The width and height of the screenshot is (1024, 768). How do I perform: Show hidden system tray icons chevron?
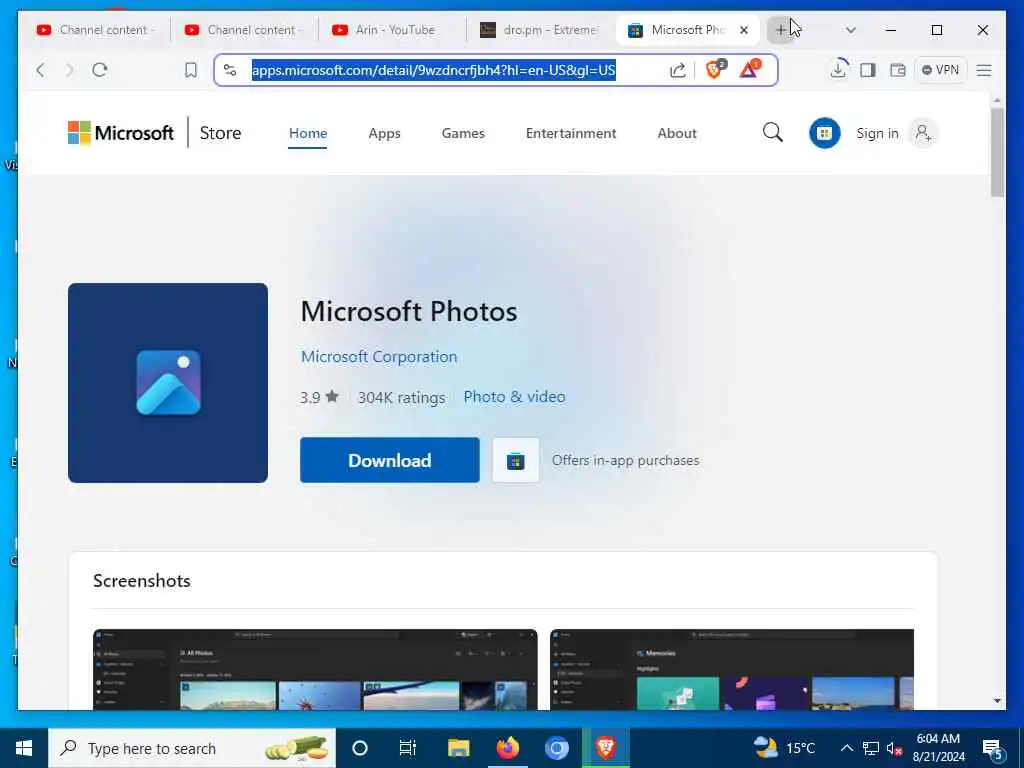(846, 748)
